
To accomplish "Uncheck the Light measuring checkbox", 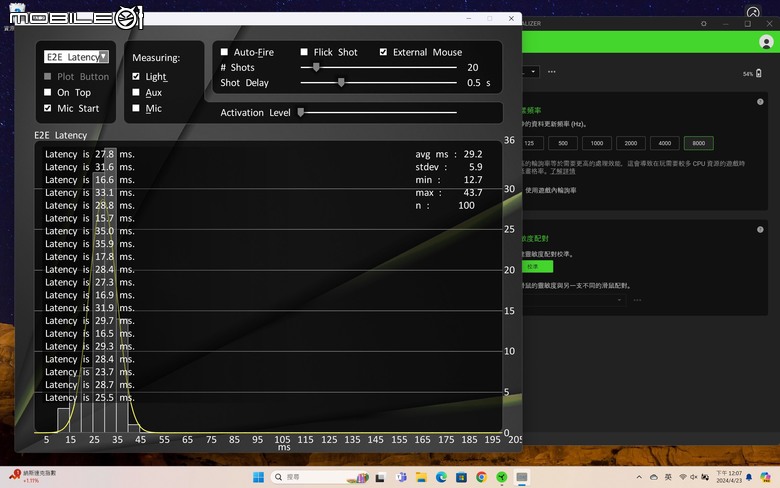I will point(136,76).
